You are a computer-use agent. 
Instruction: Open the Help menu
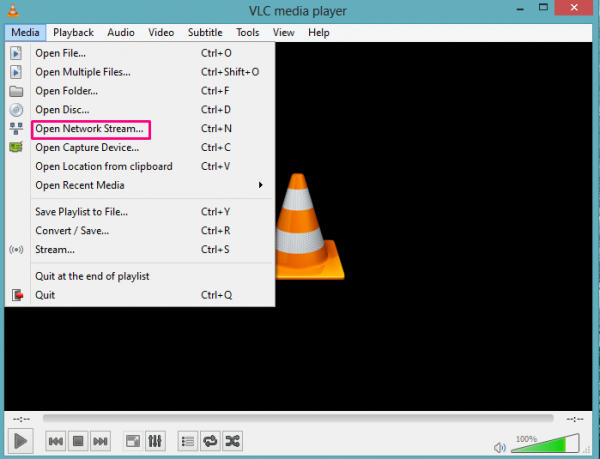pos(319,33)
